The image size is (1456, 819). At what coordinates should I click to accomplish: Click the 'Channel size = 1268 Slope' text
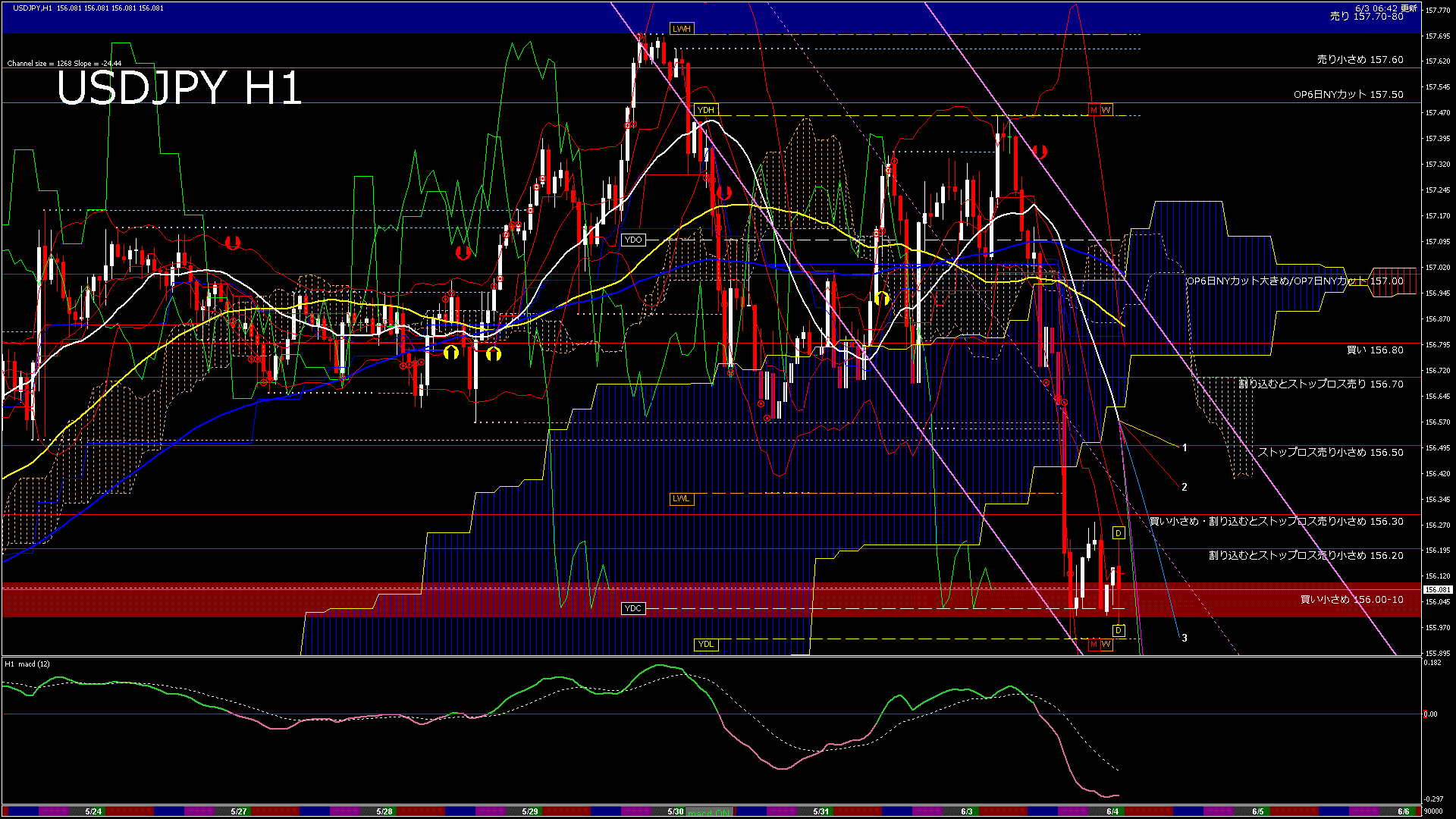pos(64,64)
